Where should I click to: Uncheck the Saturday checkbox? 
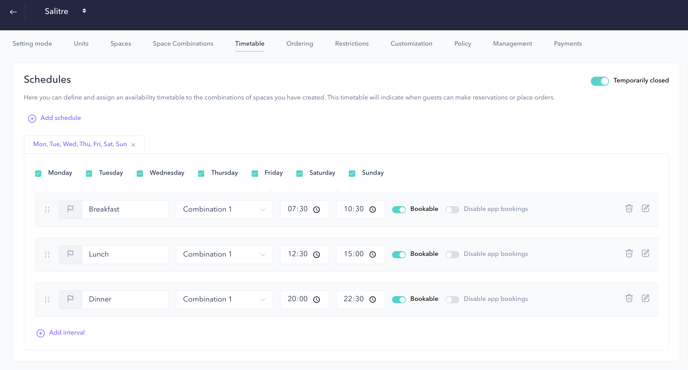pos(299,173)
